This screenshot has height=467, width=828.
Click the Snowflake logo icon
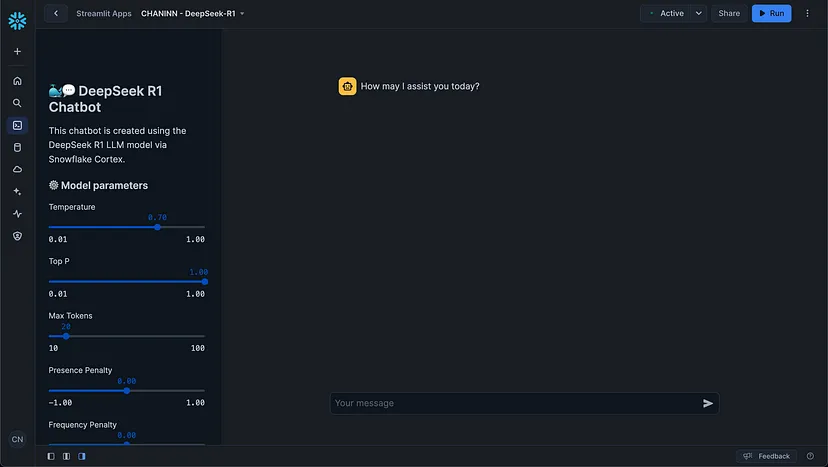click(17, 21)
